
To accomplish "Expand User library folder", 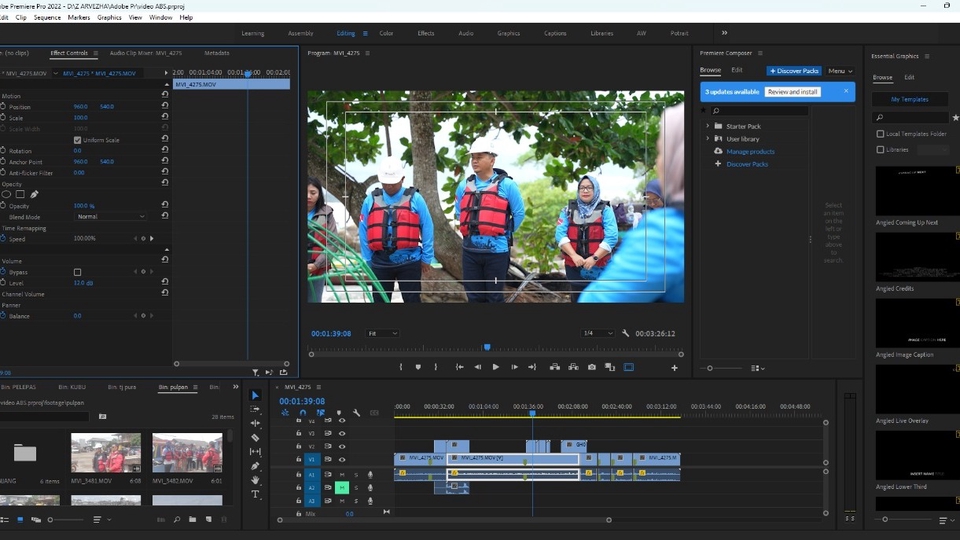I will 708,139.
